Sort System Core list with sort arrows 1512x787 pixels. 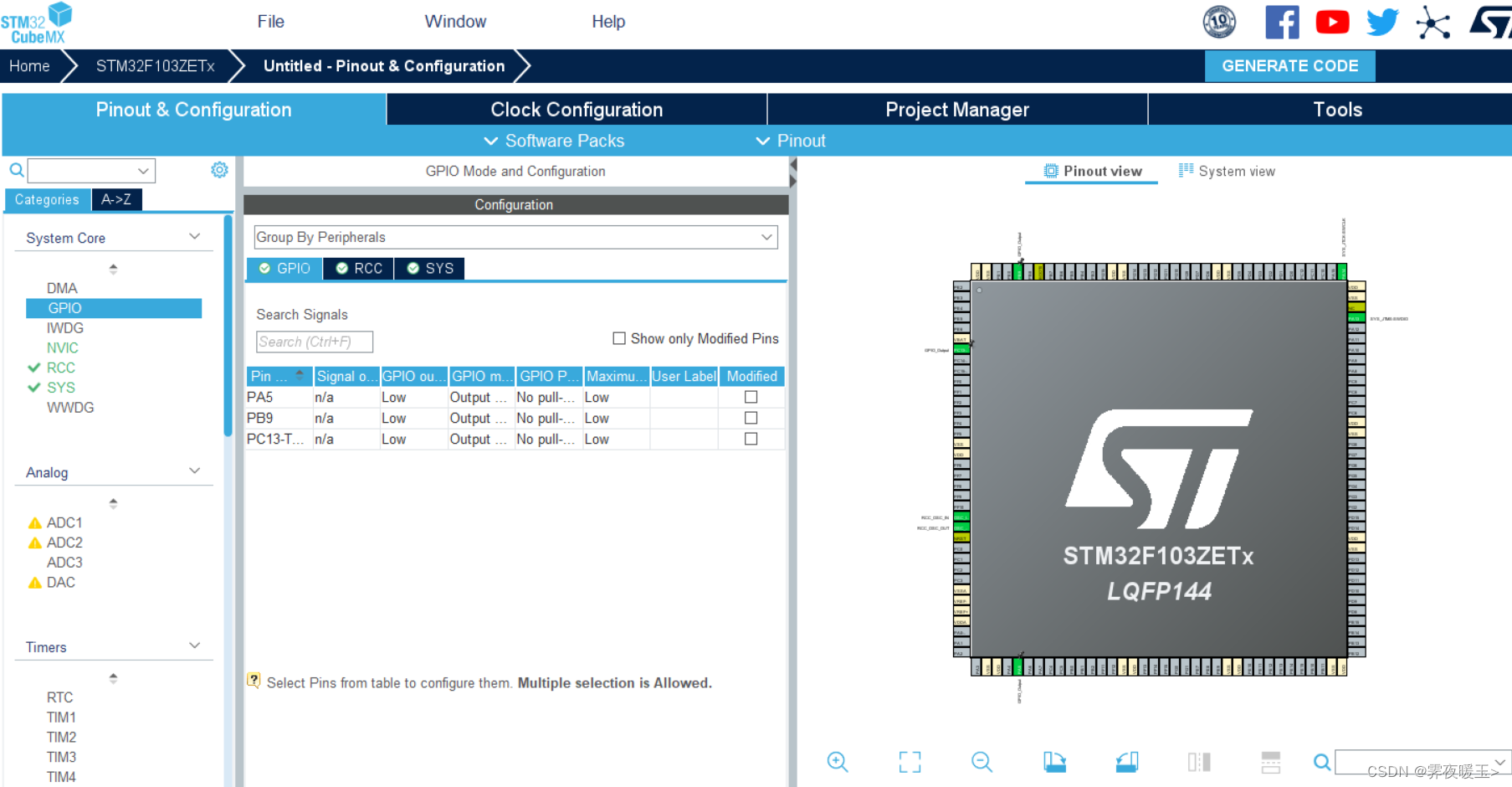[x=114, y=269]
